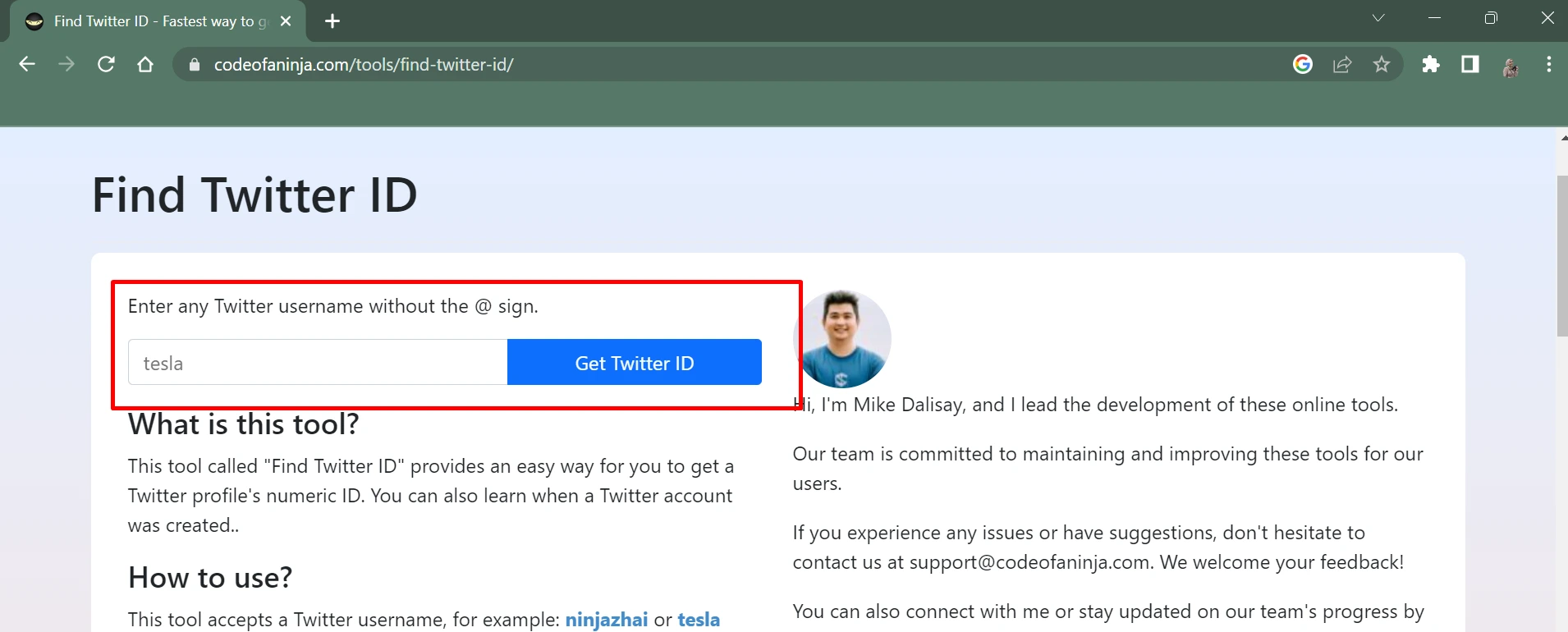The height and width of the screenshot is (632, 1568).
Task: Click Mike Dalisay's profile photo
Action: click(x=842, y=338)
